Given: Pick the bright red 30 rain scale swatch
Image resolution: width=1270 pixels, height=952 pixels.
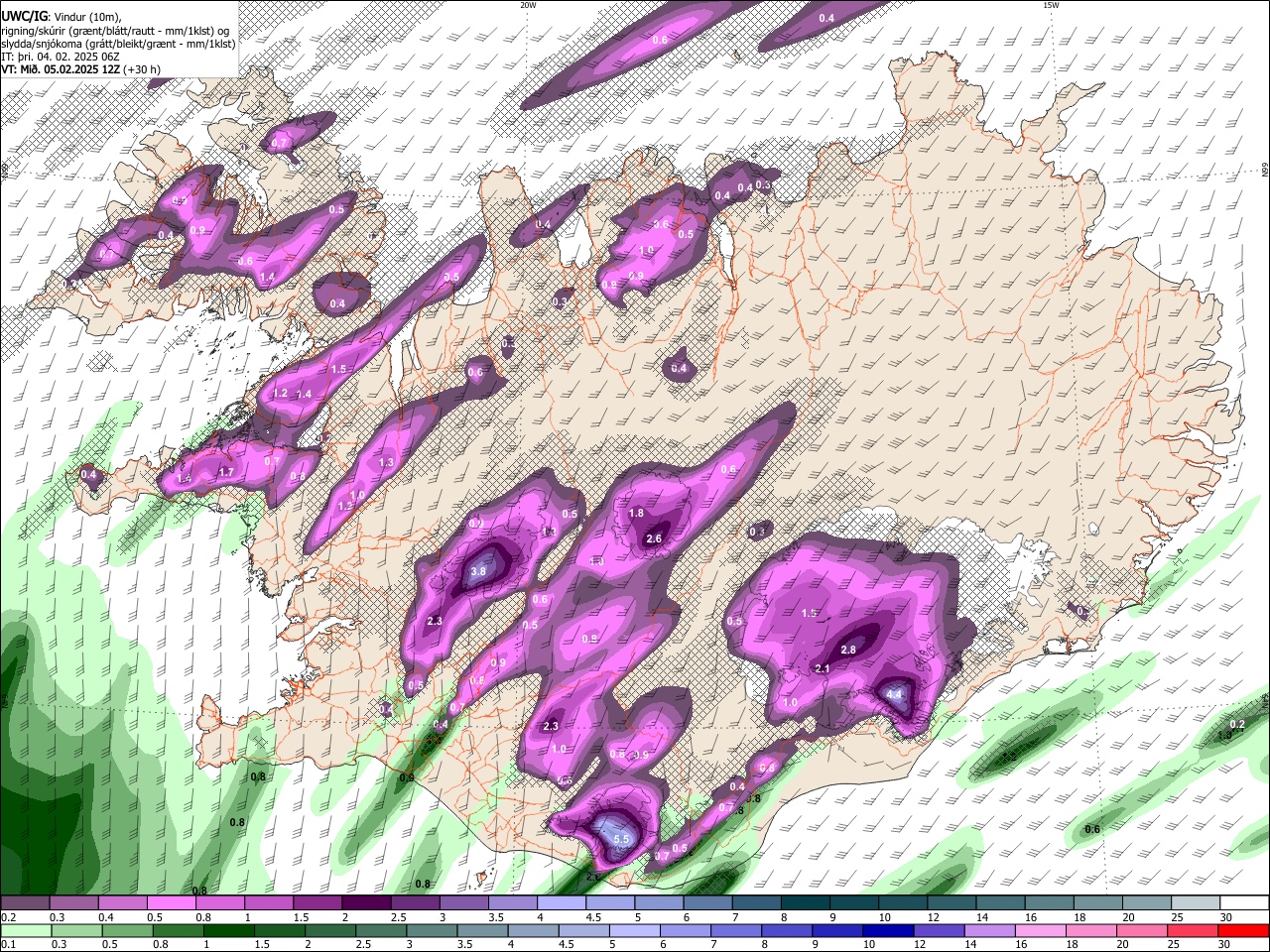Looking at the screenshot, I should [x=1244, y=930].
